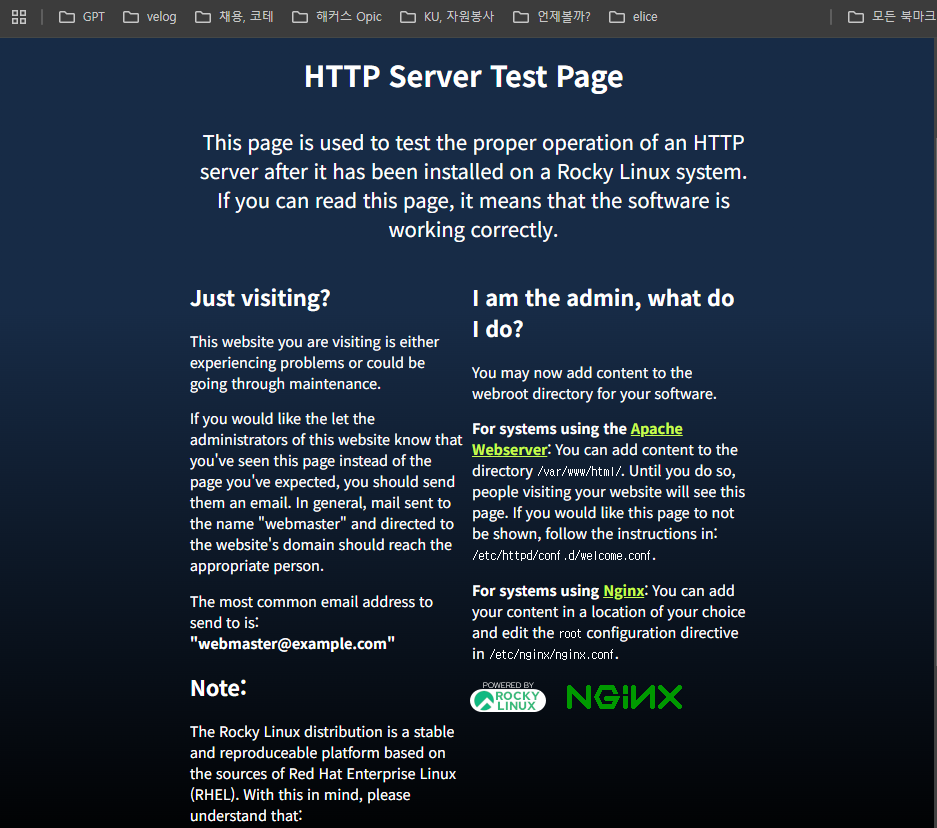Click the Note: heading
Screen dimensions: 937x828
[x=218, y=688]
